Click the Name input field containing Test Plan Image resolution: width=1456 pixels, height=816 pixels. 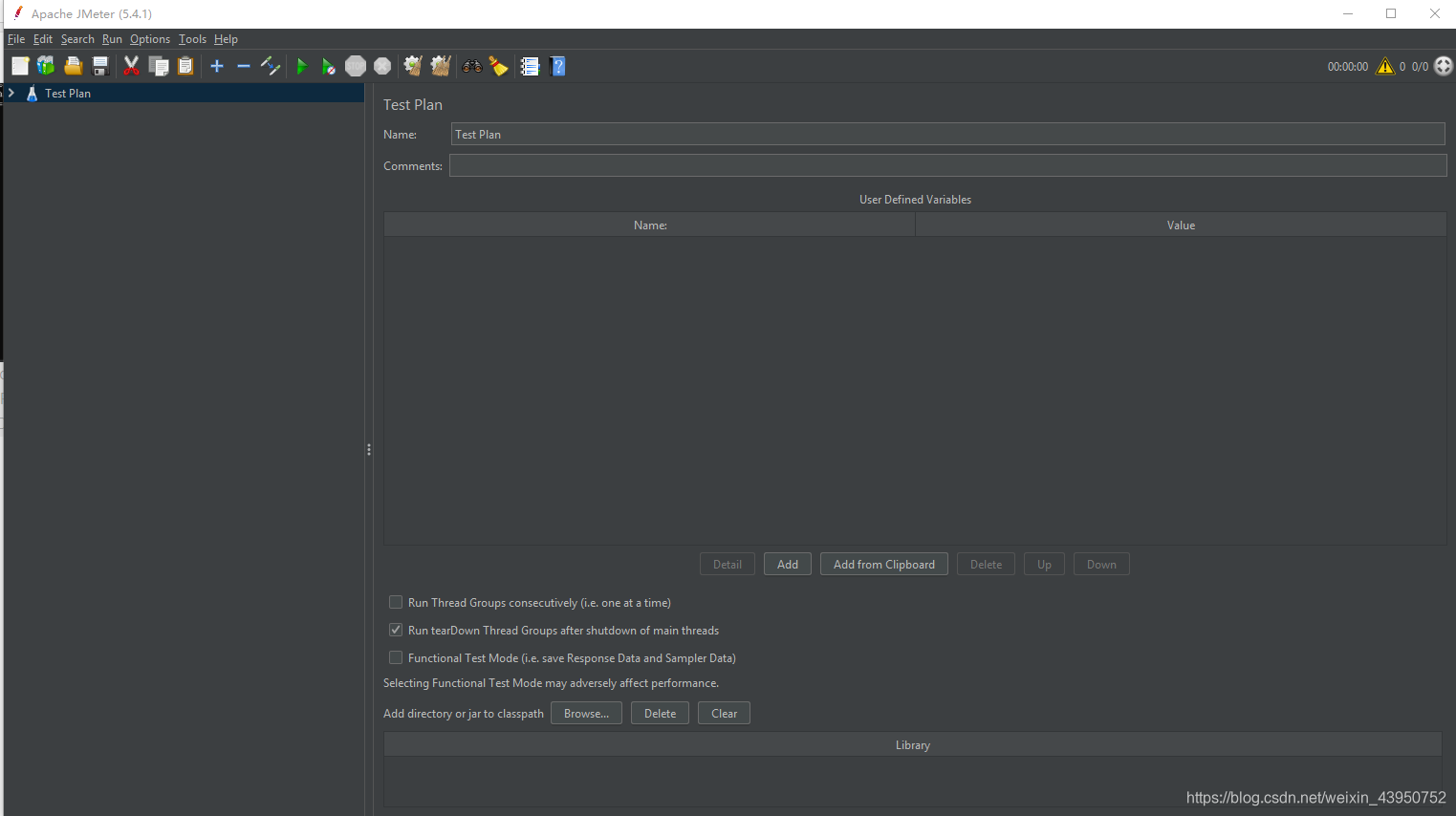[947, 134]
